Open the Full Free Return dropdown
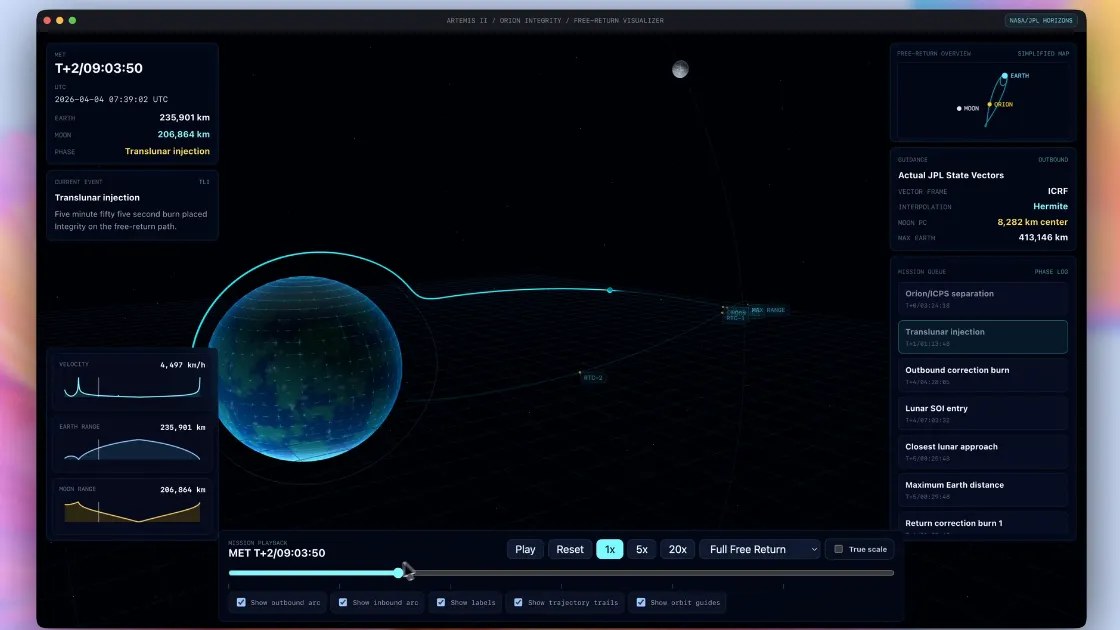 point(759,549)
